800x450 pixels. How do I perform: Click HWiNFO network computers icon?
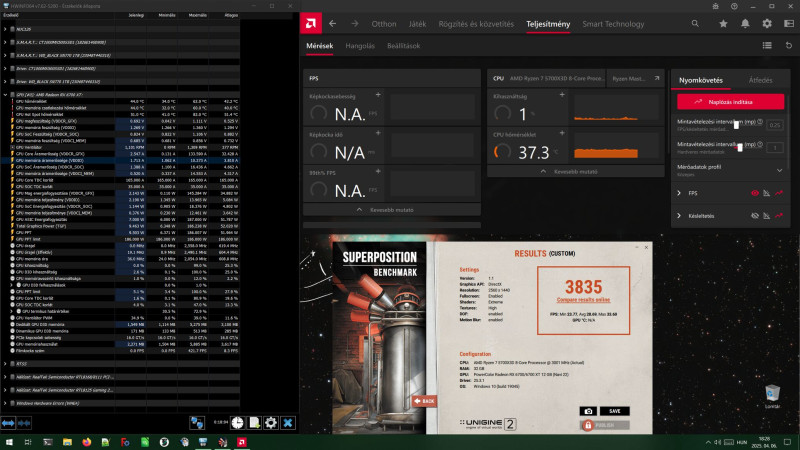point(197,423)
